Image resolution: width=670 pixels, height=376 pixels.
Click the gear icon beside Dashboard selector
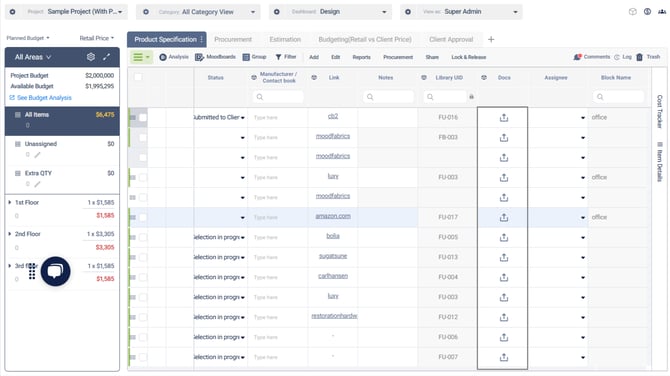(277, 12)
